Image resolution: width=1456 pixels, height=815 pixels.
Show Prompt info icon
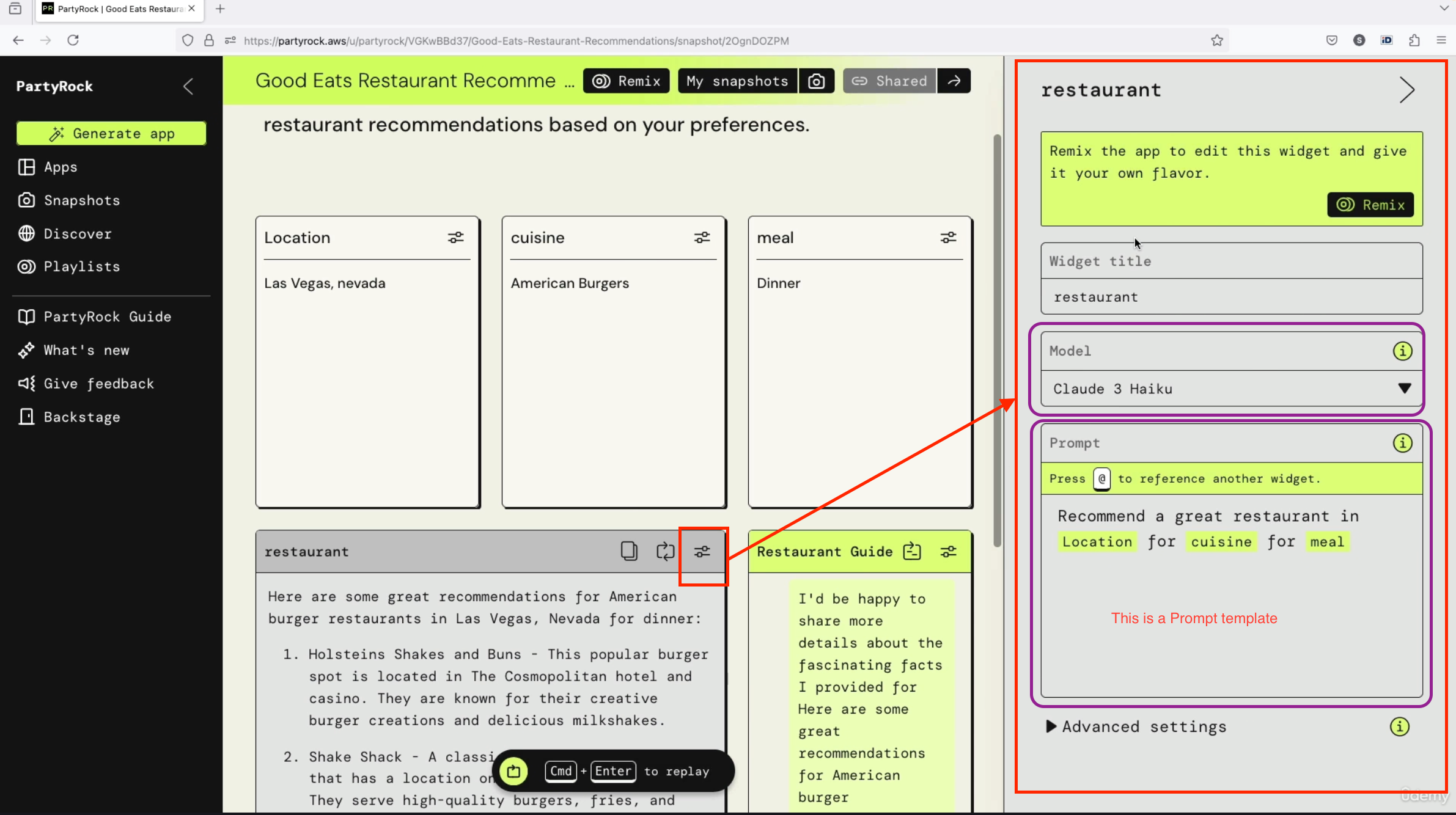(x=1402, y=443)
